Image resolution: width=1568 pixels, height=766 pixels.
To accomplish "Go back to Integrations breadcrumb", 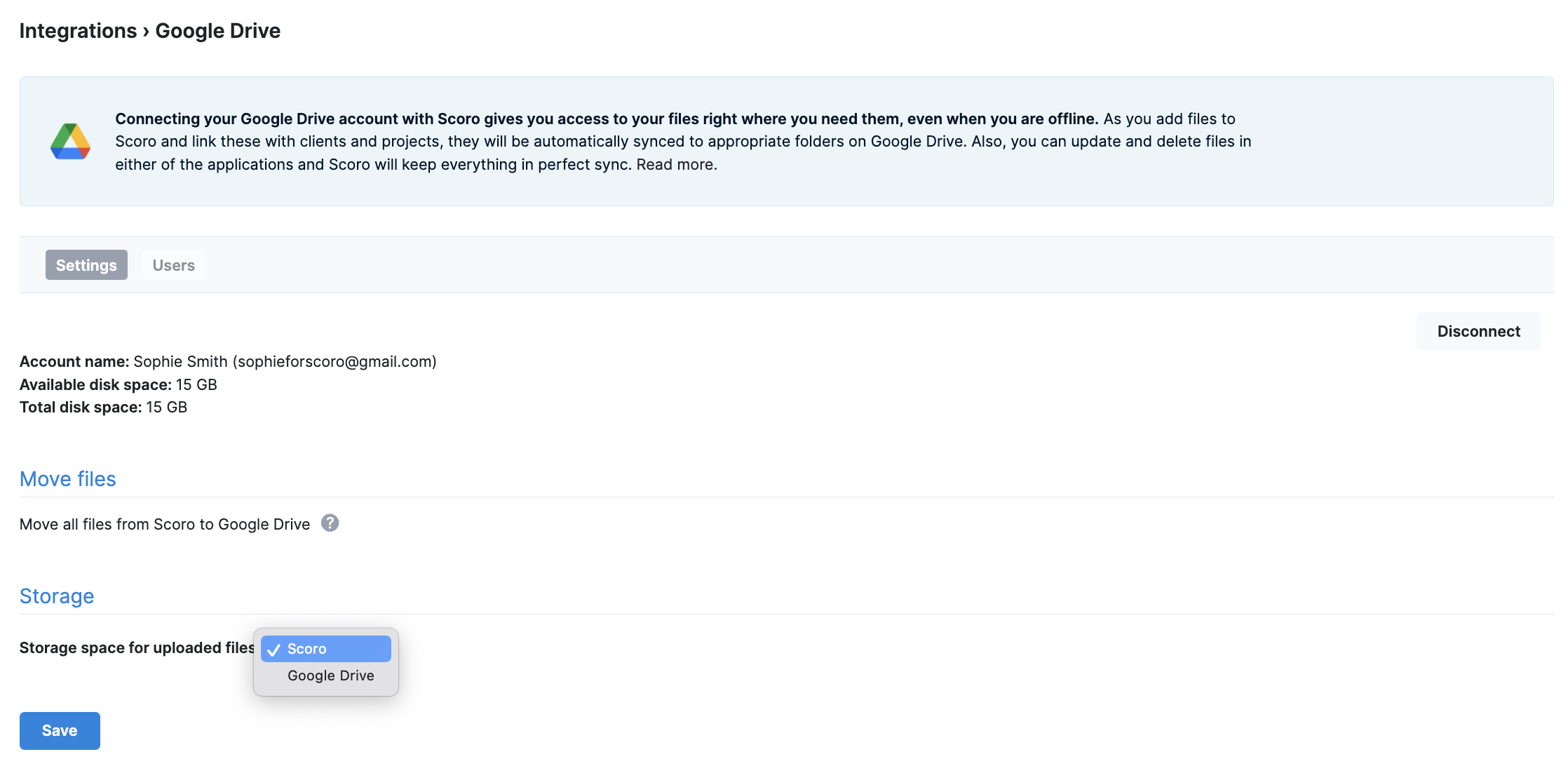I will click(x=78, y=31).
